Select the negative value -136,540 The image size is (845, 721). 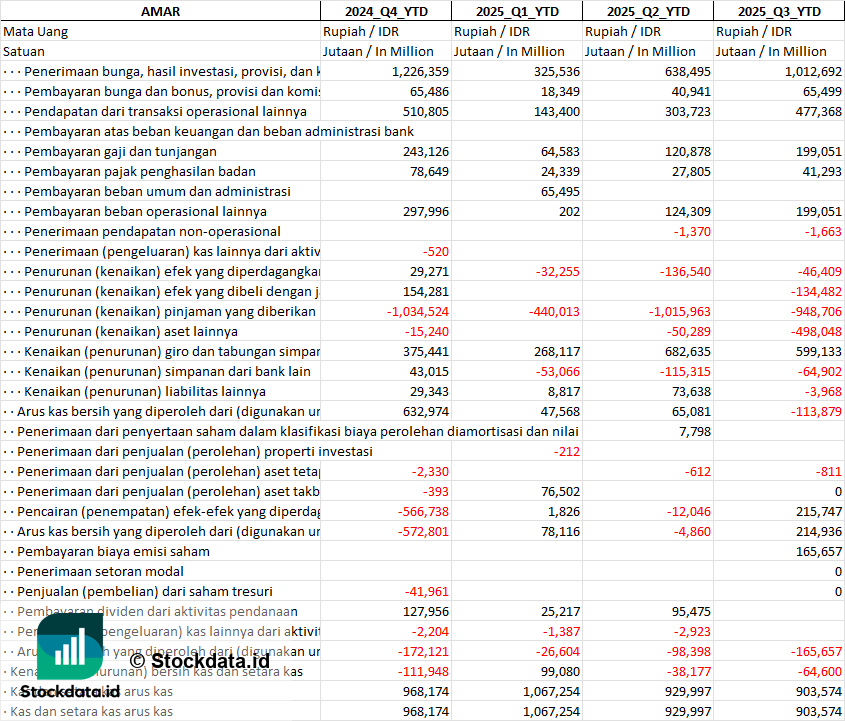click(x=685, y=272)
